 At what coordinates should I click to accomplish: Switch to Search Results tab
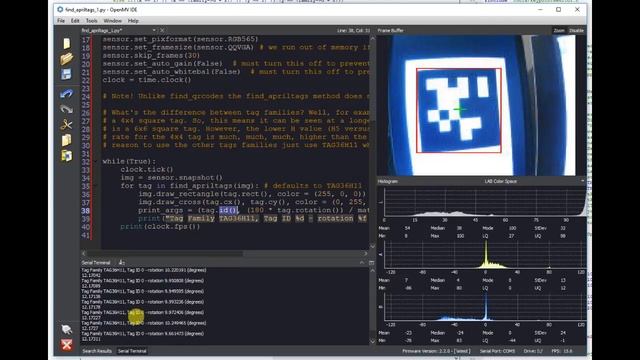pos(97,351)
